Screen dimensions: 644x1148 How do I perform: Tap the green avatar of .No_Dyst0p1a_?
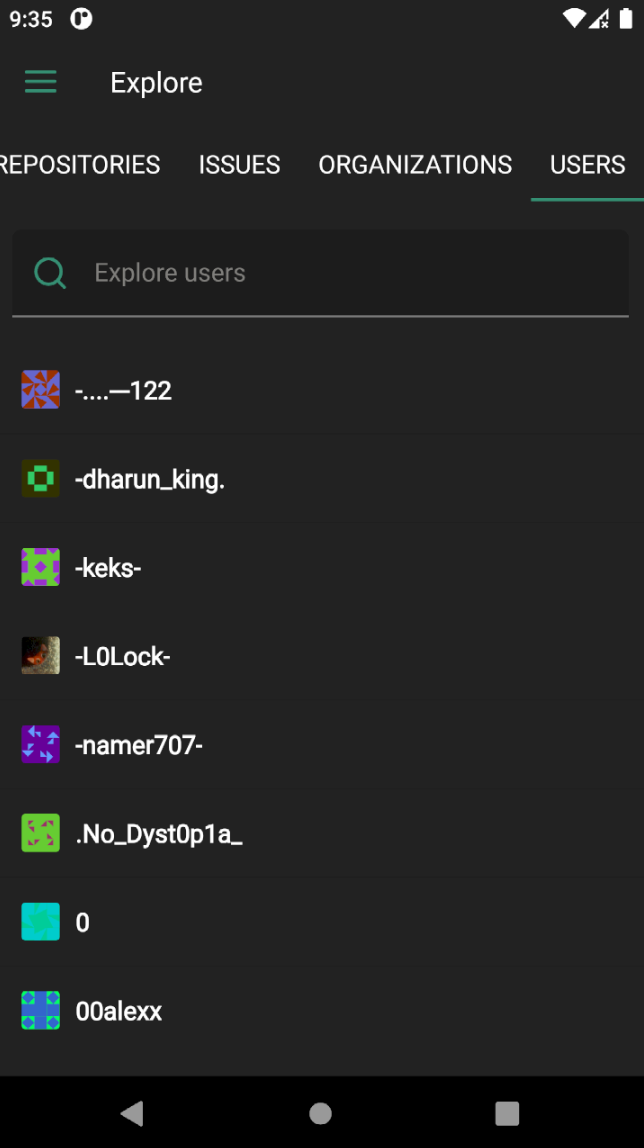click(x=41, y=833)
